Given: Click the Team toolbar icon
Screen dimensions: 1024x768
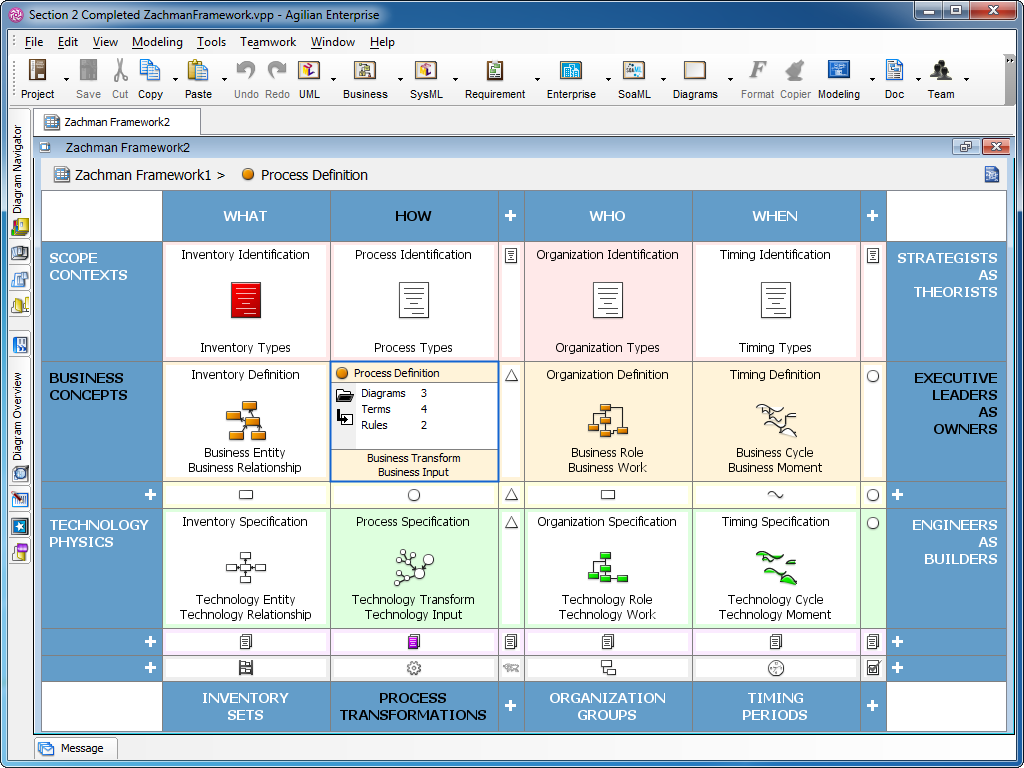Looking at the screenshot, I should [940, 72].
